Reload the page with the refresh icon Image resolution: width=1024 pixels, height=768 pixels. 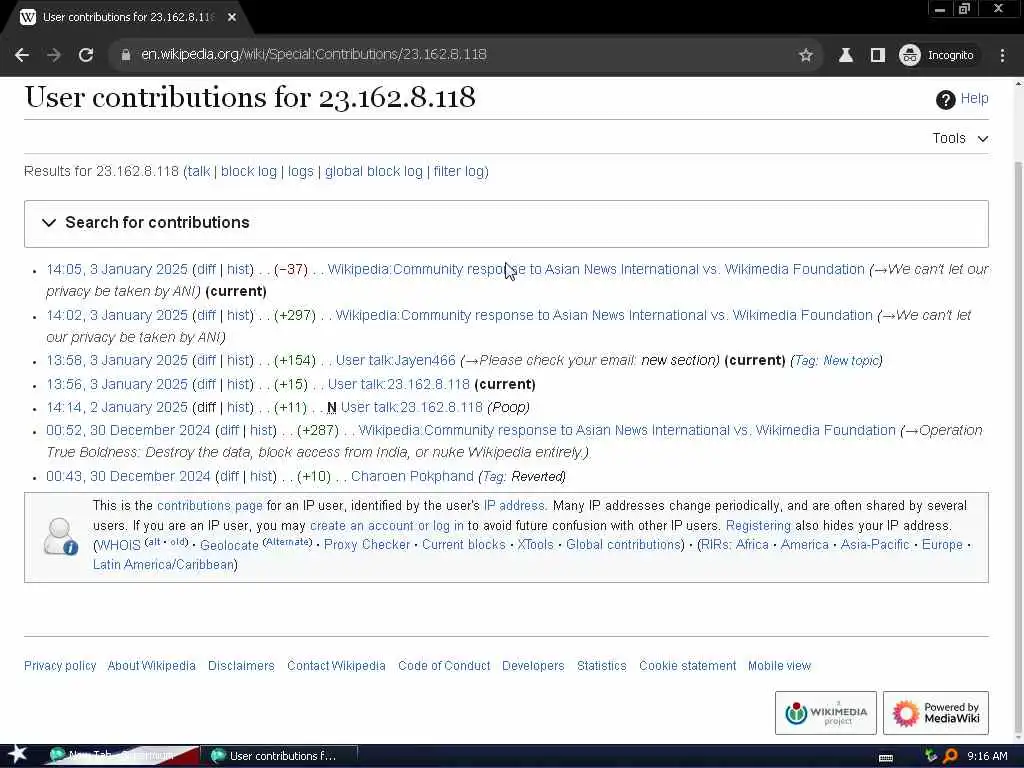pyautogui.click(x=86, y=55)
